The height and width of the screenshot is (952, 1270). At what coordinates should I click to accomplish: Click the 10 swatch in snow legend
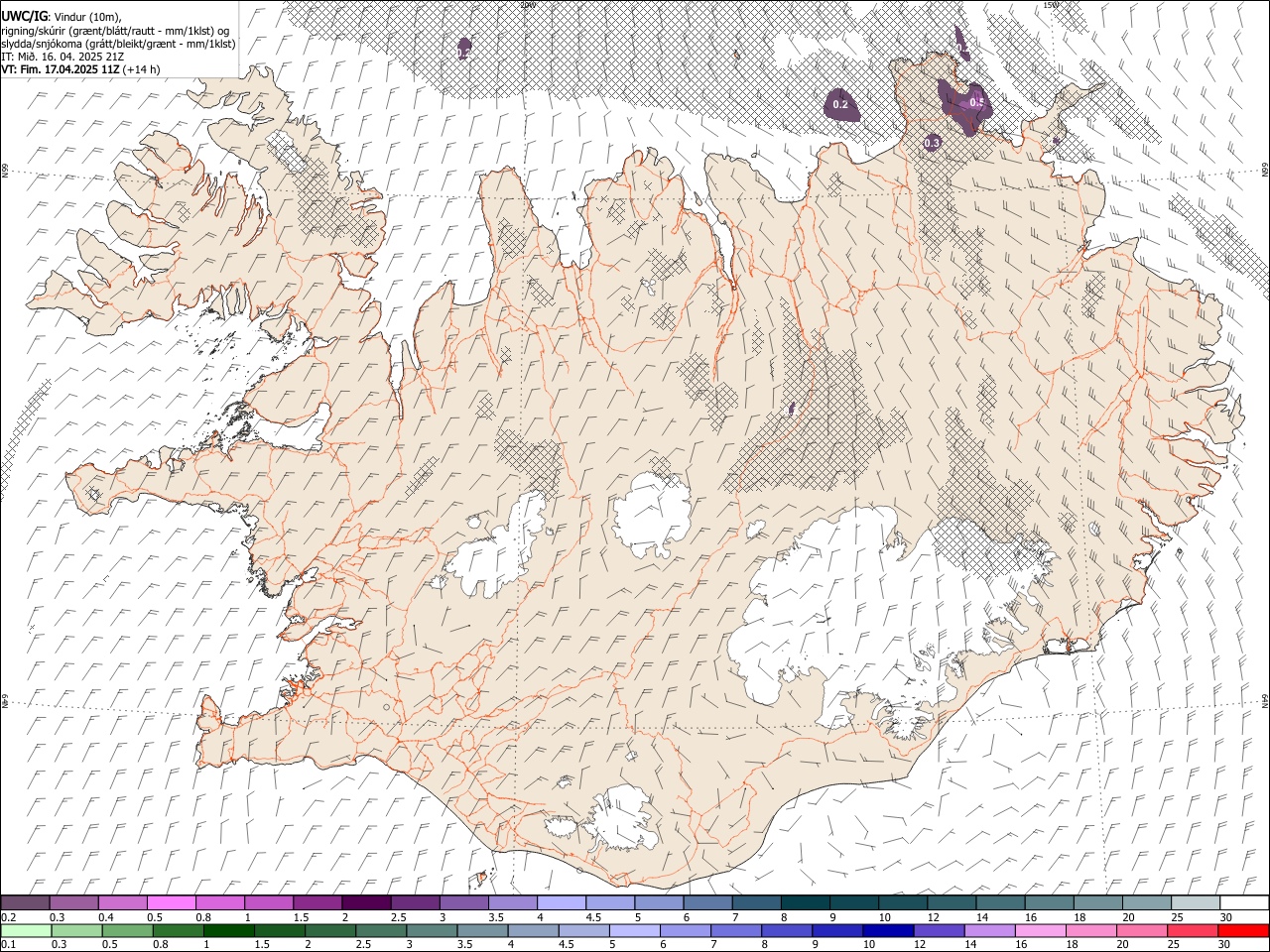[x=903, y=902]
